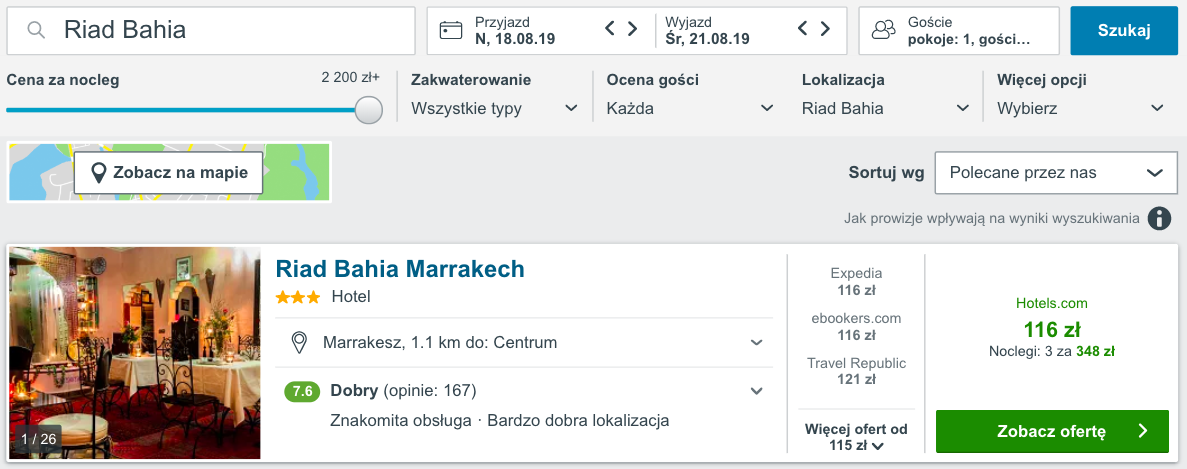Open the check-in calendar icon
1187x469 pixels.
[x=451, y=30]
